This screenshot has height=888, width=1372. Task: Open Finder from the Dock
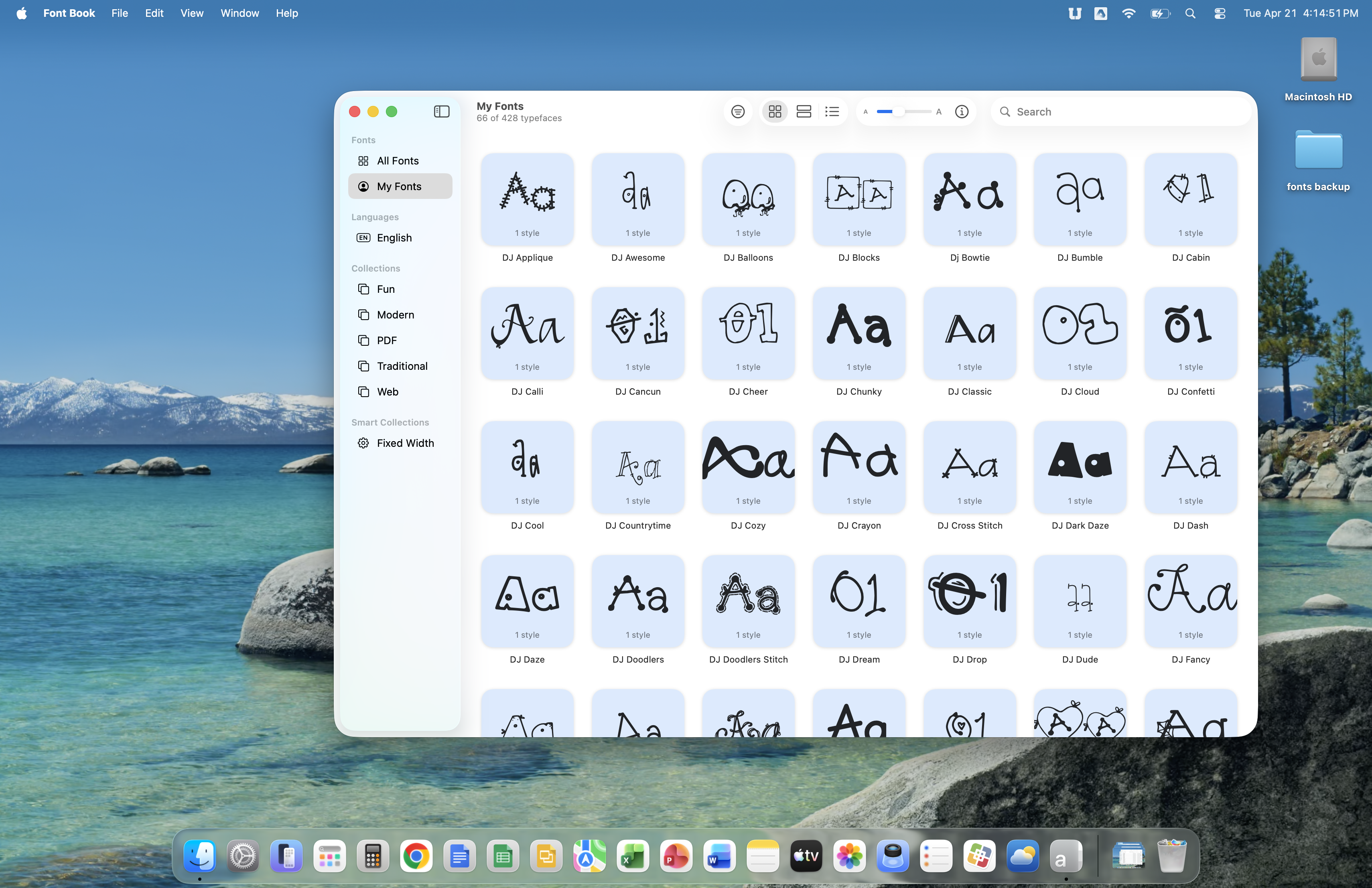[x=199, y=856]
